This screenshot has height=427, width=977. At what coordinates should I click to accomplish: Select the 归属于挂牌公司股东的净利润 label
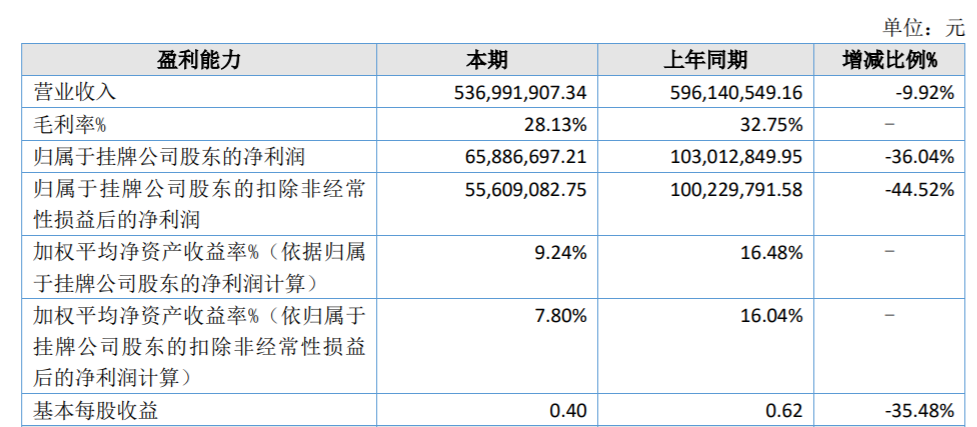pos(169,156)
